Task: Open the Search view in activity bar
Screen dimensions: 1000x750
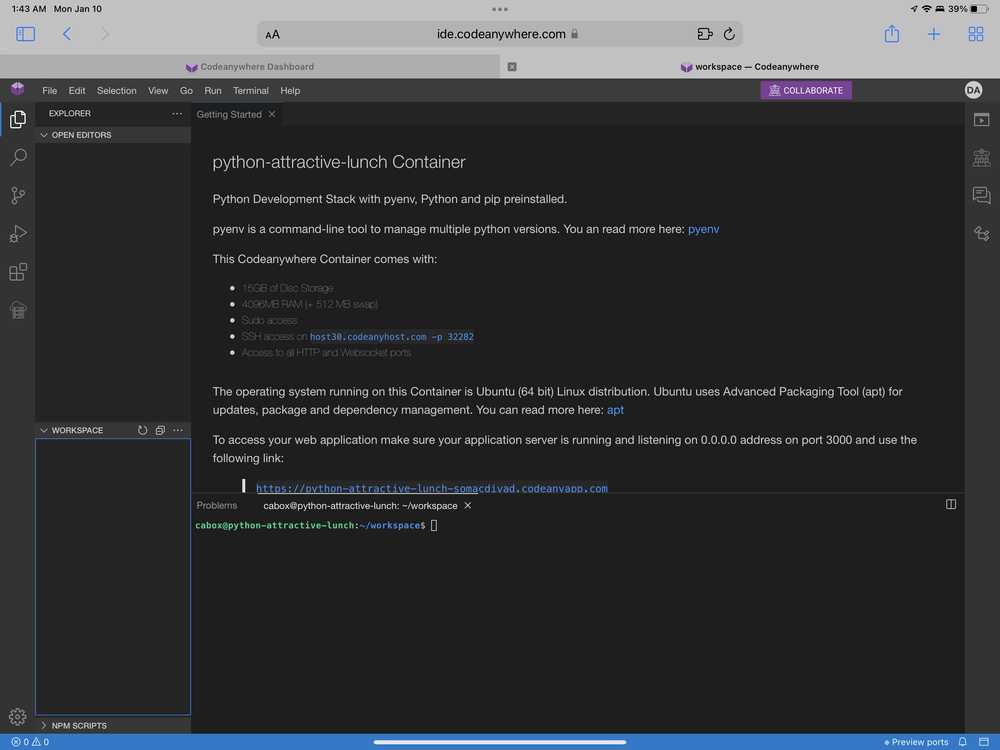Action: tap(18, 157)
